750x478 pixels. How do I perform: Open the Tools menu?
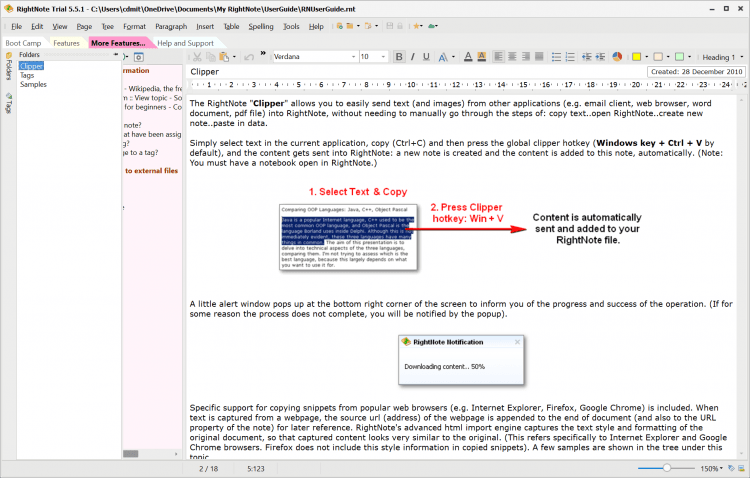[x=291, y=26]
